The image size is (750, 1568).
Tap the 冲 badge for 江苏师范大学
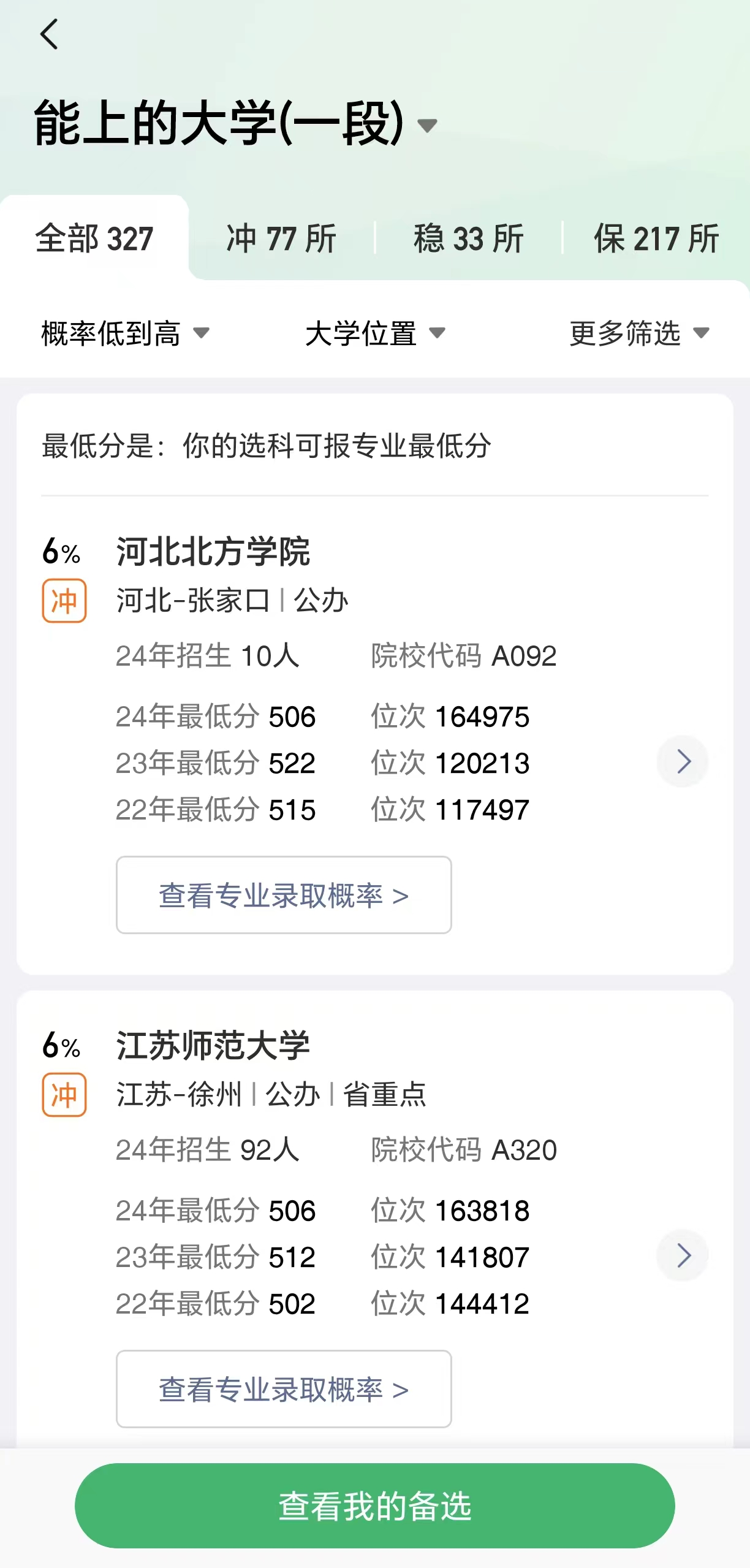click(x=64, y=1095)
